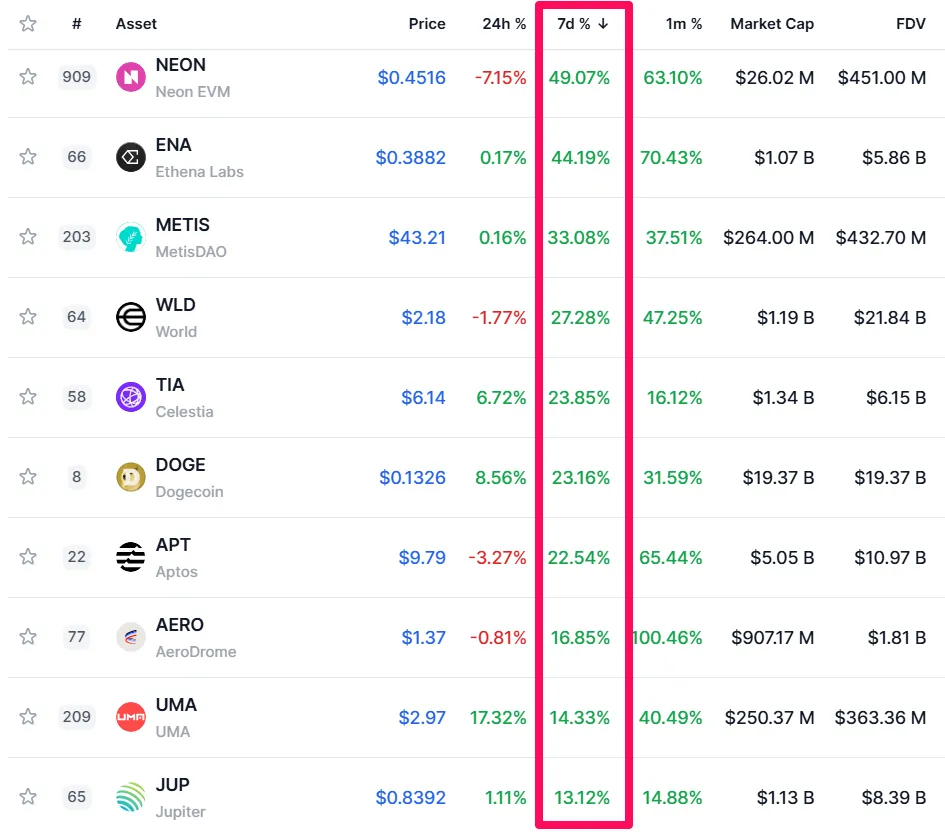Click the Worldcoin WLD logo
945x832 pixels.
click(x=131, y=317)
